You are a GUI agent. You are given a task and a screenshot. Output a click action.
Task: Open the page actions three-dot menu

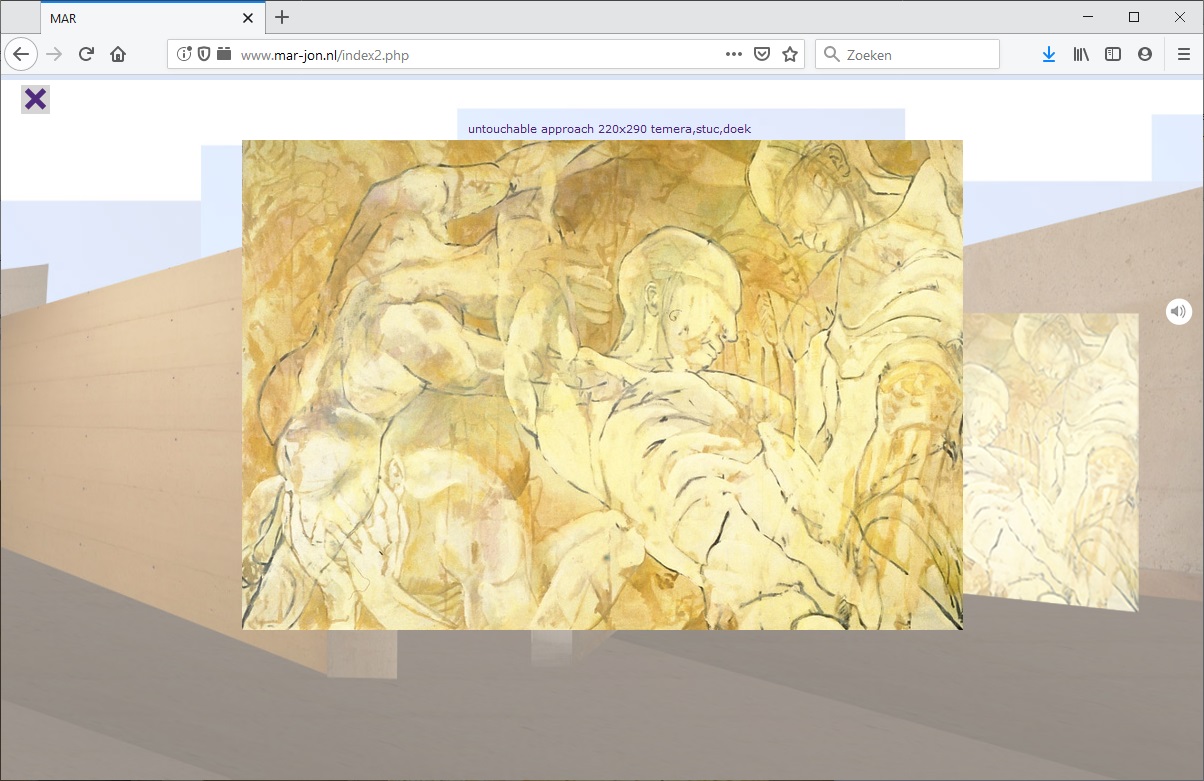point(733,55)
